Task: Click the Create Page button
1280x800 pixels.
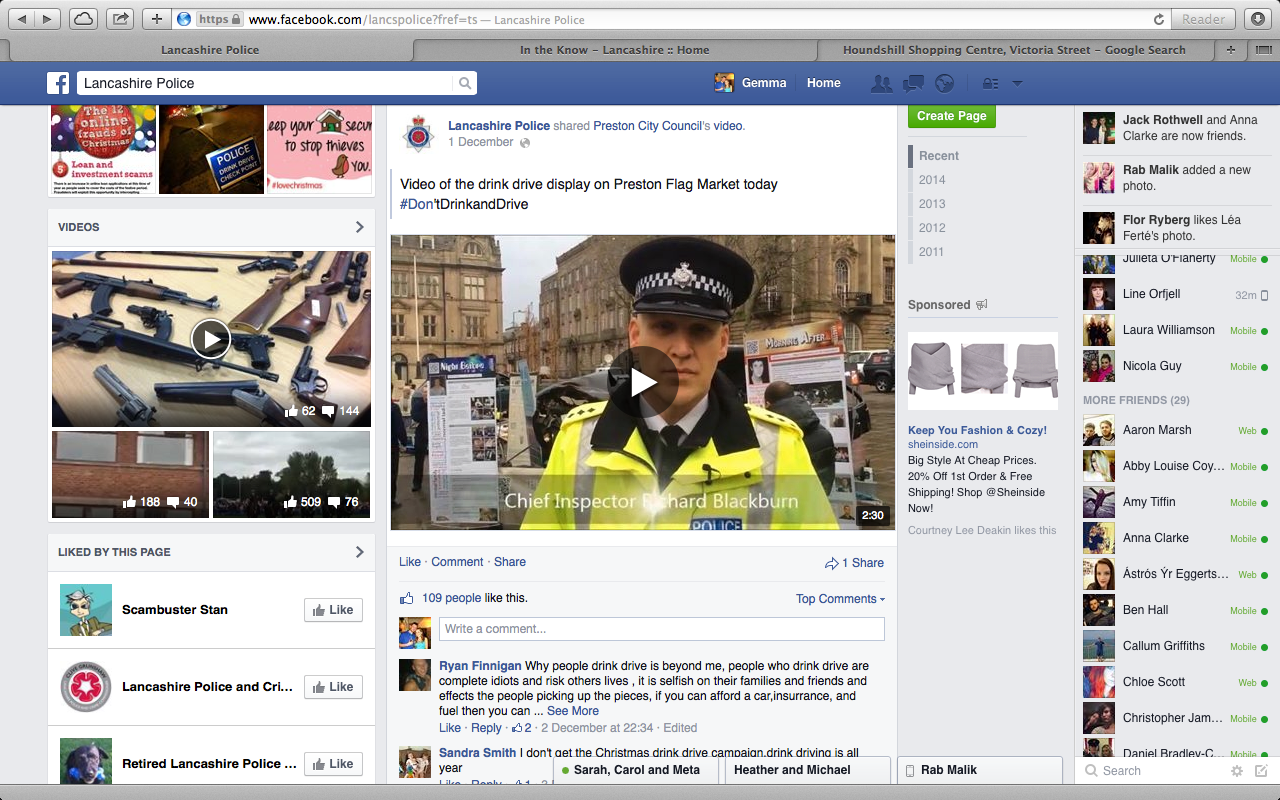Action: click(x=952, y=116)
